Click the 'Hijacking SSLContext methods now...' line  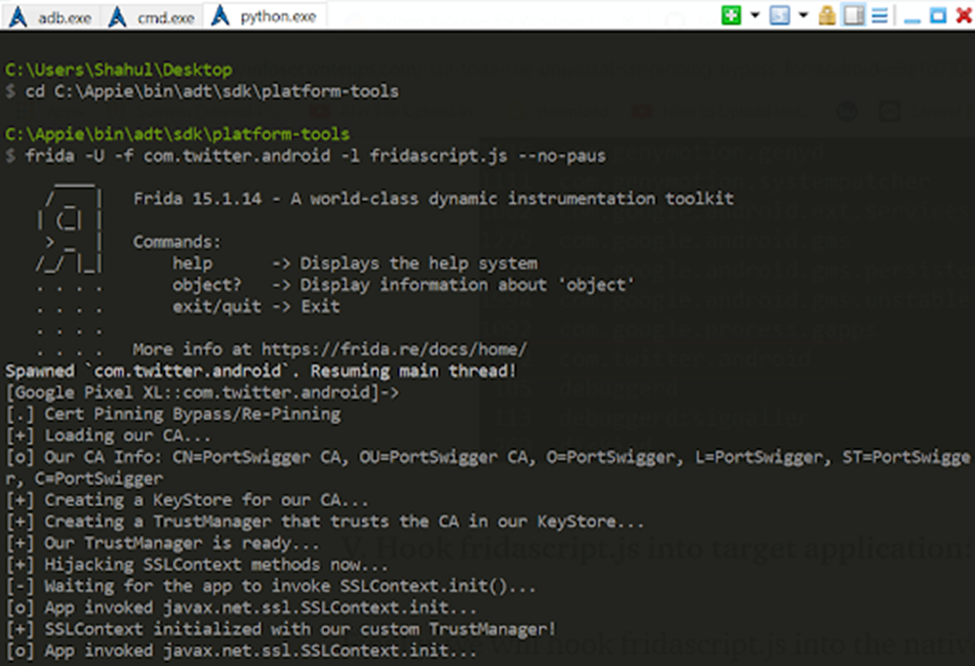tap(197, 565)
